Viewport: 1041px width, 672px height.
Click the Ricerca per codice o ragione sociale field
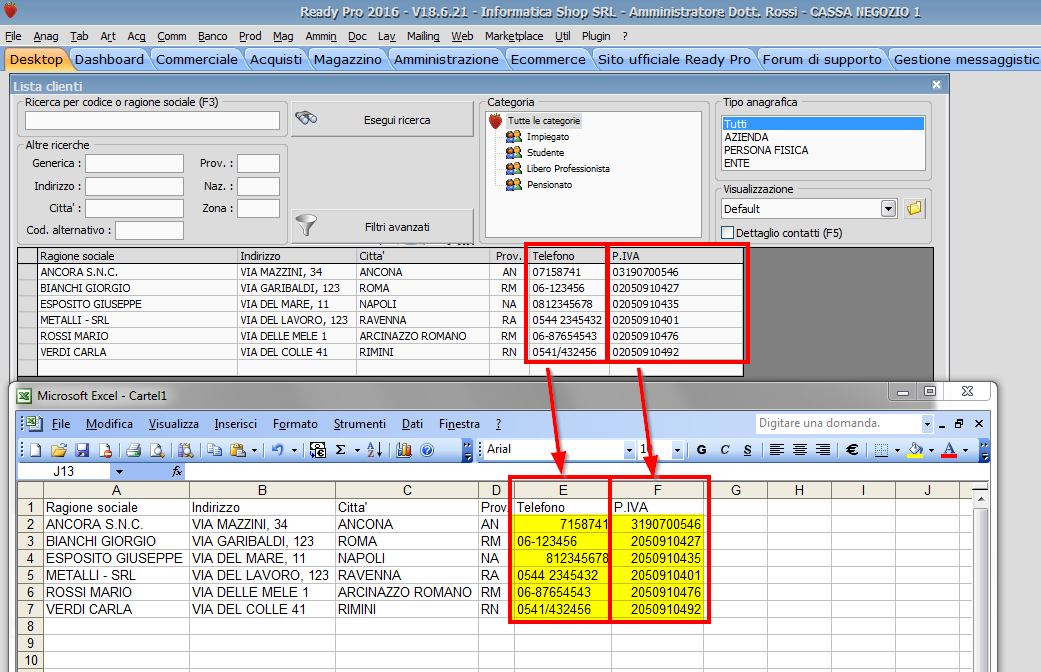click(x=152, y=120)
